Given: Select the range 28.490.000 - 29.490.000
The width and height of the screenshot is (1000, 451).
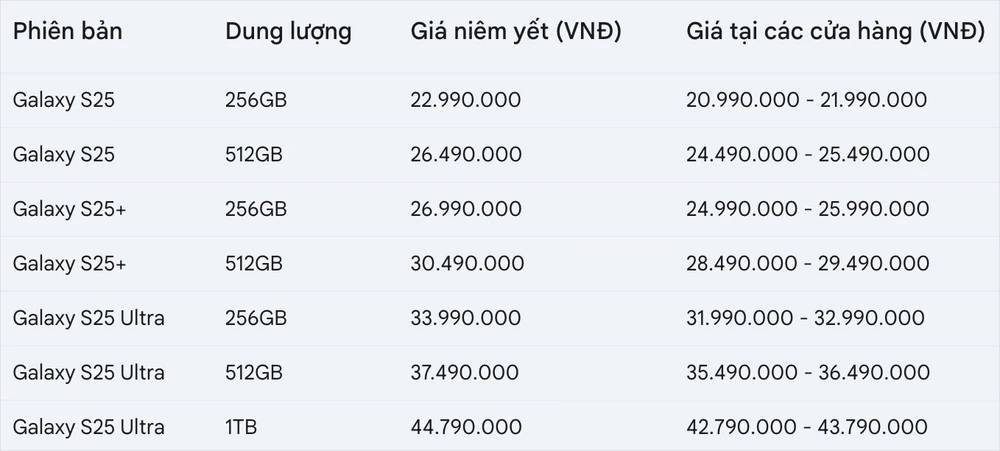Looking at the screenshot, I should click(807, 264).
